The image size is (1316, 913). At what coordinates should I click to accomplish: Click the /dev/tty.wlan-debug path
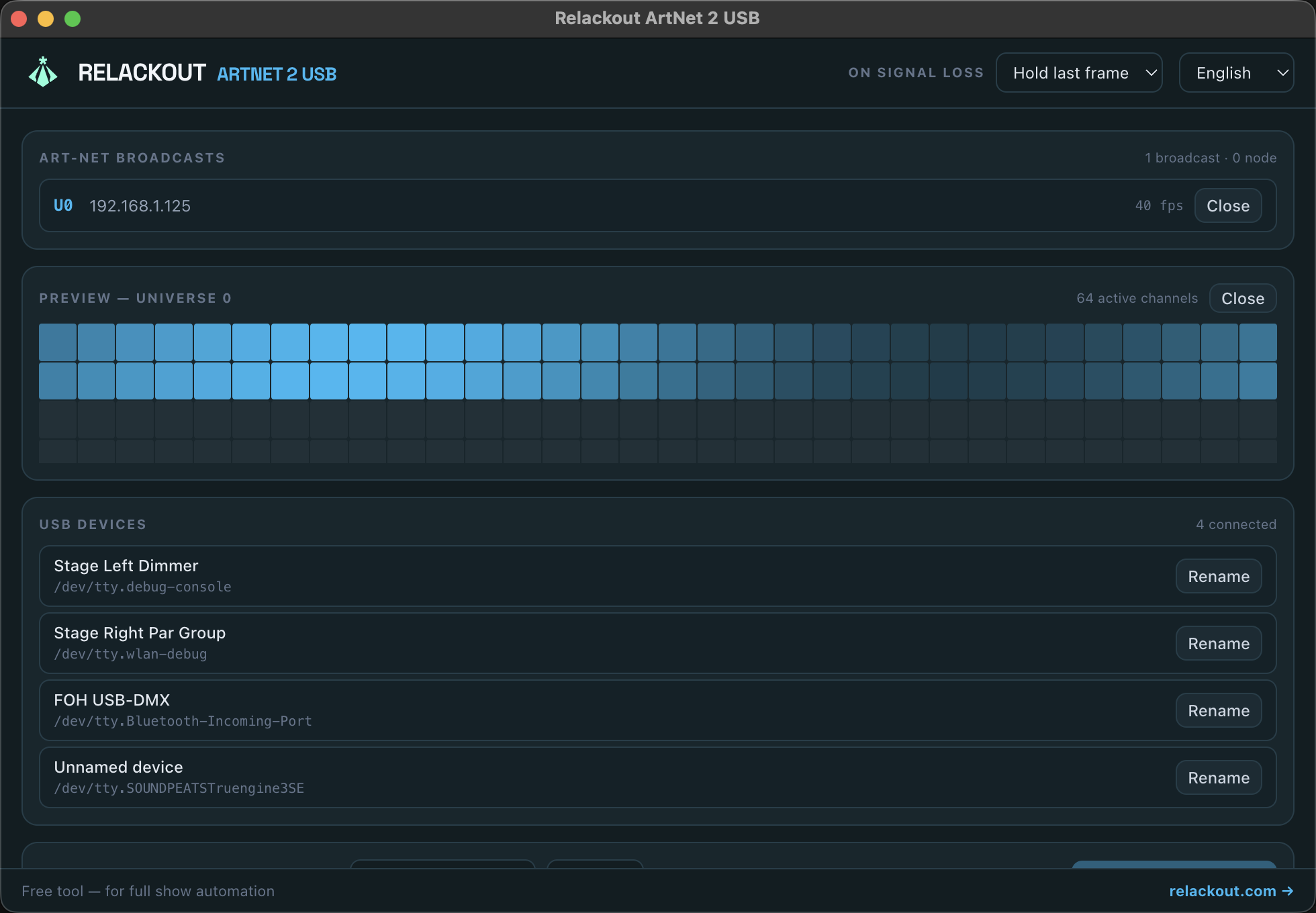click(130, 654)
